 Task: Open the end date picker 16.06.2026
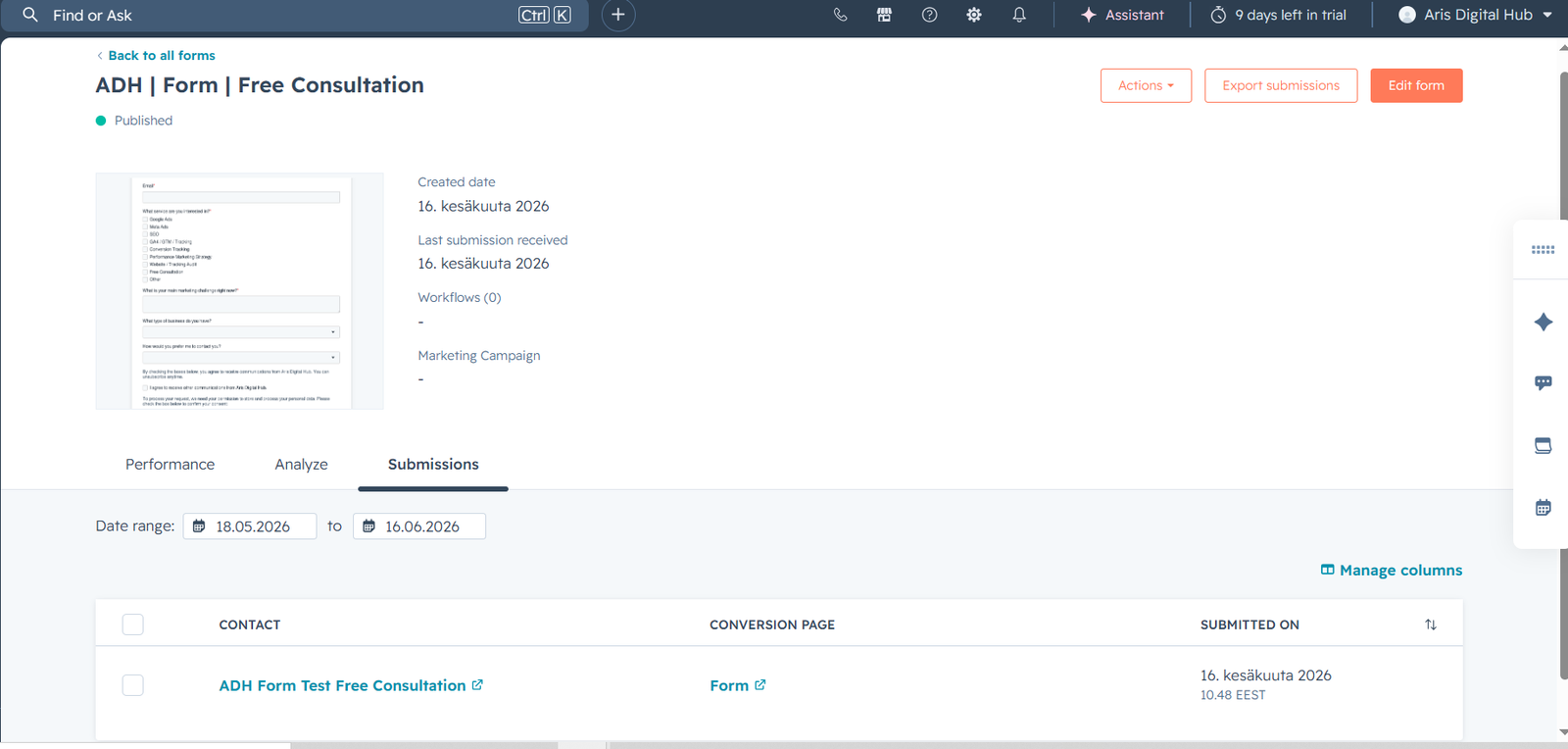(x=419, y=526)
